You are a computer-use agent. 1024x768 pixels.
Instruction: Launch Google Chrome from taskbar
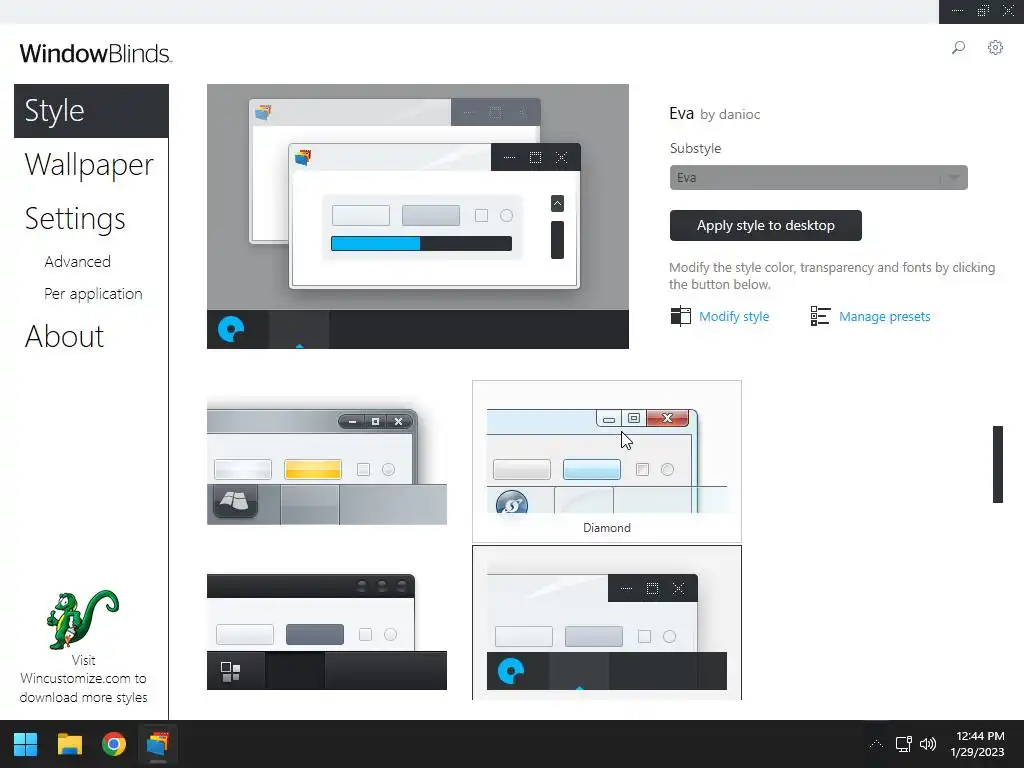coord(114,744)
